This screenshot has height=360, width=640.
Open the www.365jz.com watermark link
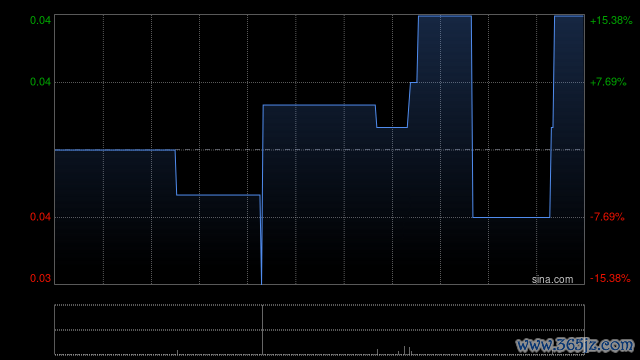click(575, 345)
